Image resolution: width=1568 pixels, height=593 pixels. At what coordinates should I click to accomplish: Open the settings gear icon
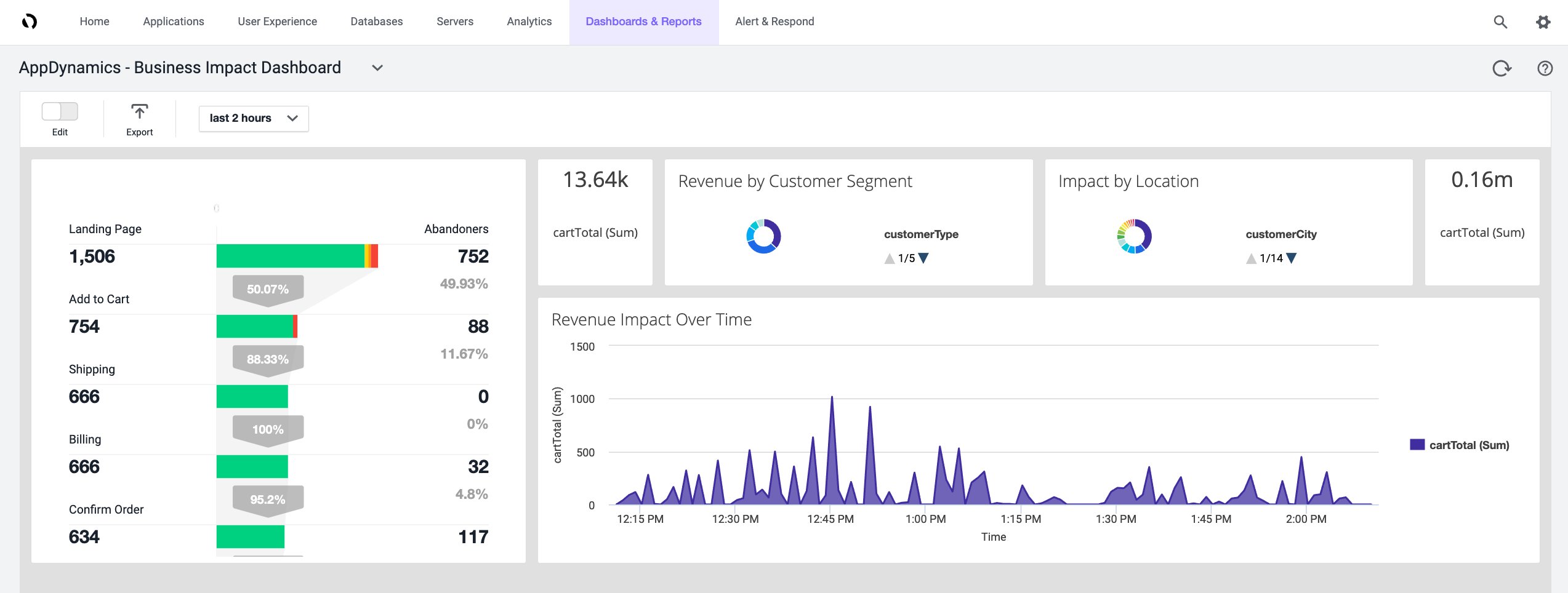click(1544, 22)
